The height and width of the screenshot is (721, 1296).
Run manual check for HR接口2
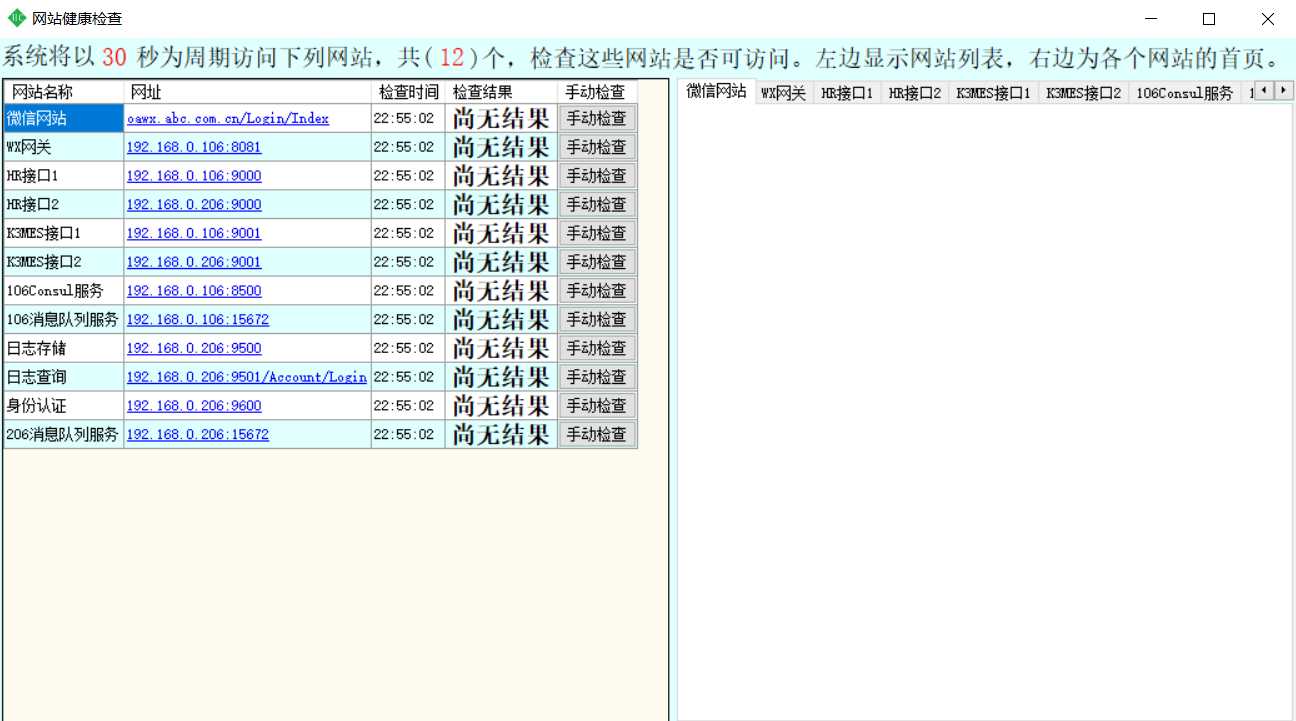[x=597, y=205]
